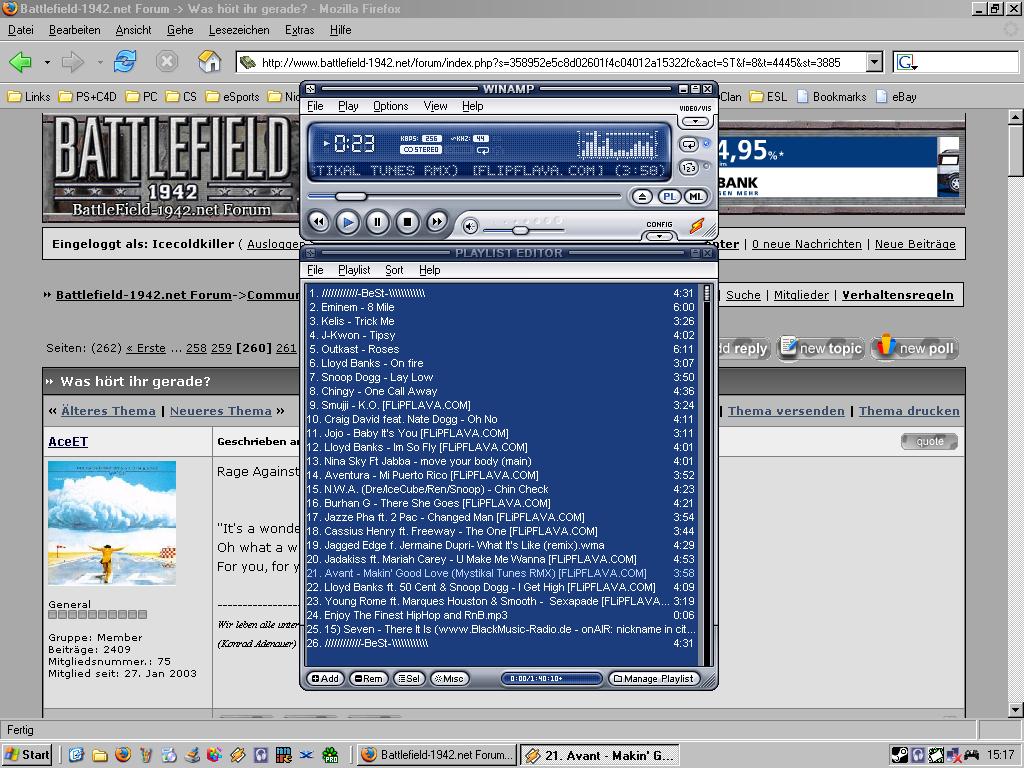
Task: Click Firefox back arrow button
Action: pyautogui.click(x=21, y=62)
